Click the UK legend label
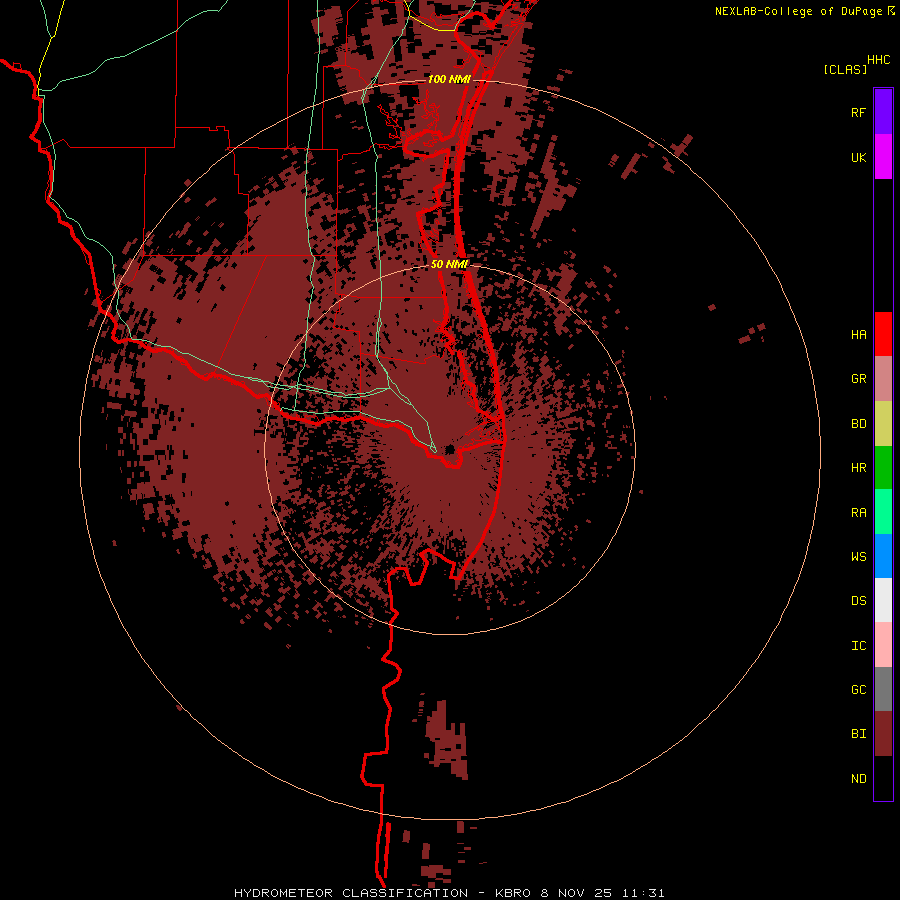This screenshot has height=900, width=900. [858, 158]
